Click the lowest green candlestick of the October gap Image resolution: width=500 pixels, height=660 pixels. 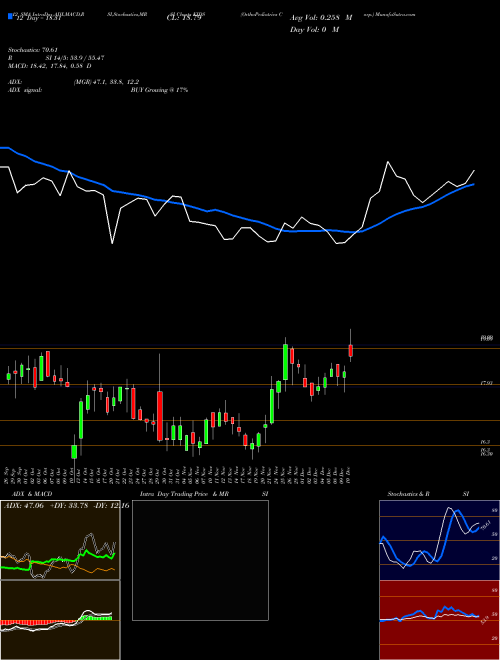click(x=74, y=452)
